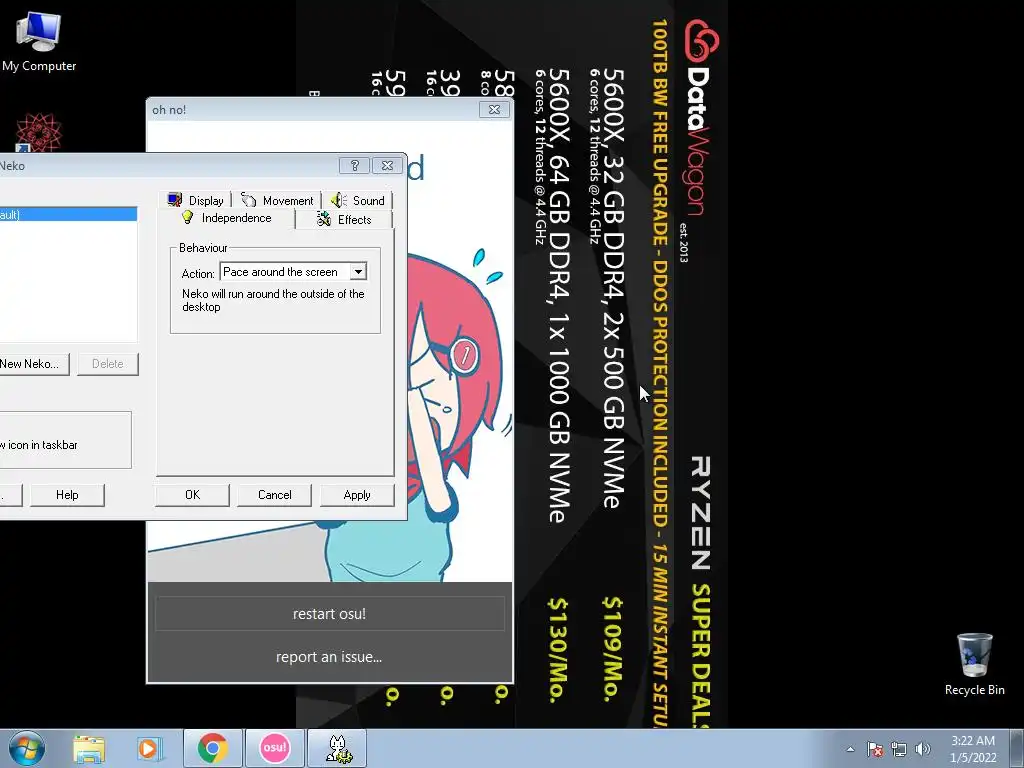
Task: Click the Independence tab lightbulb icon
Action: click(187, 217)
